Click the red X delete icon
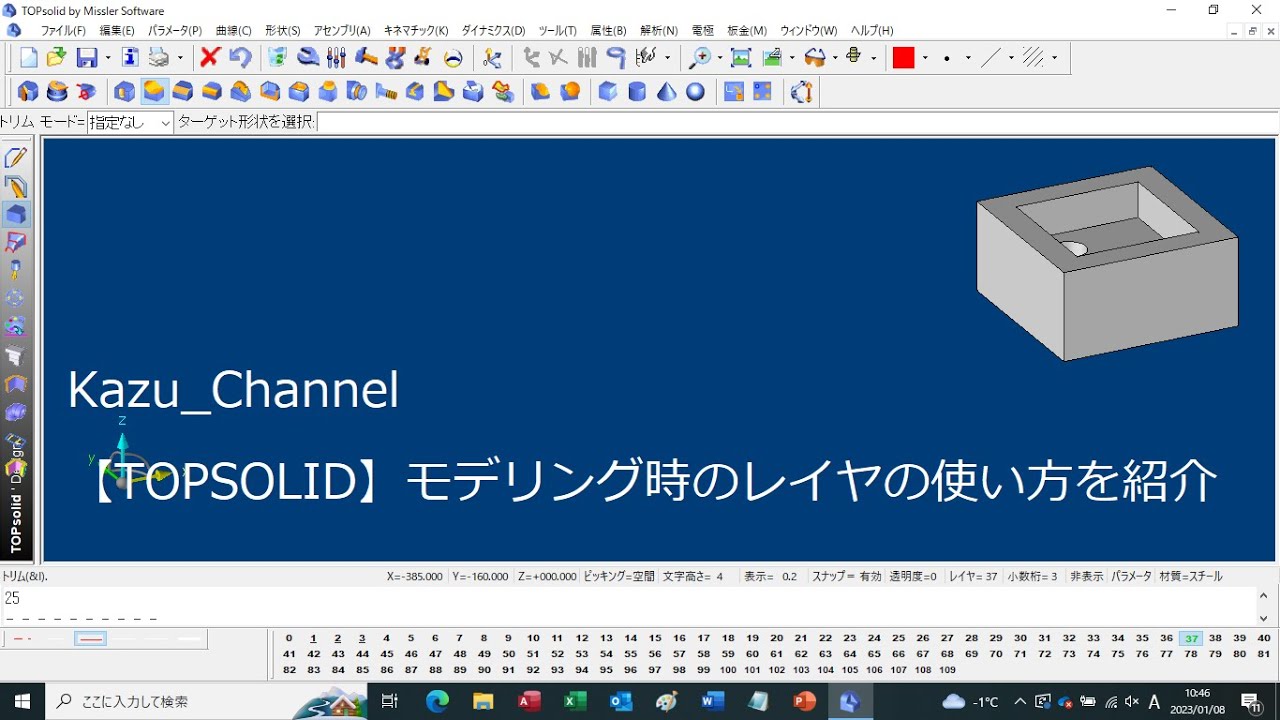Viewport: 1280px width, 720px height. 210,58
